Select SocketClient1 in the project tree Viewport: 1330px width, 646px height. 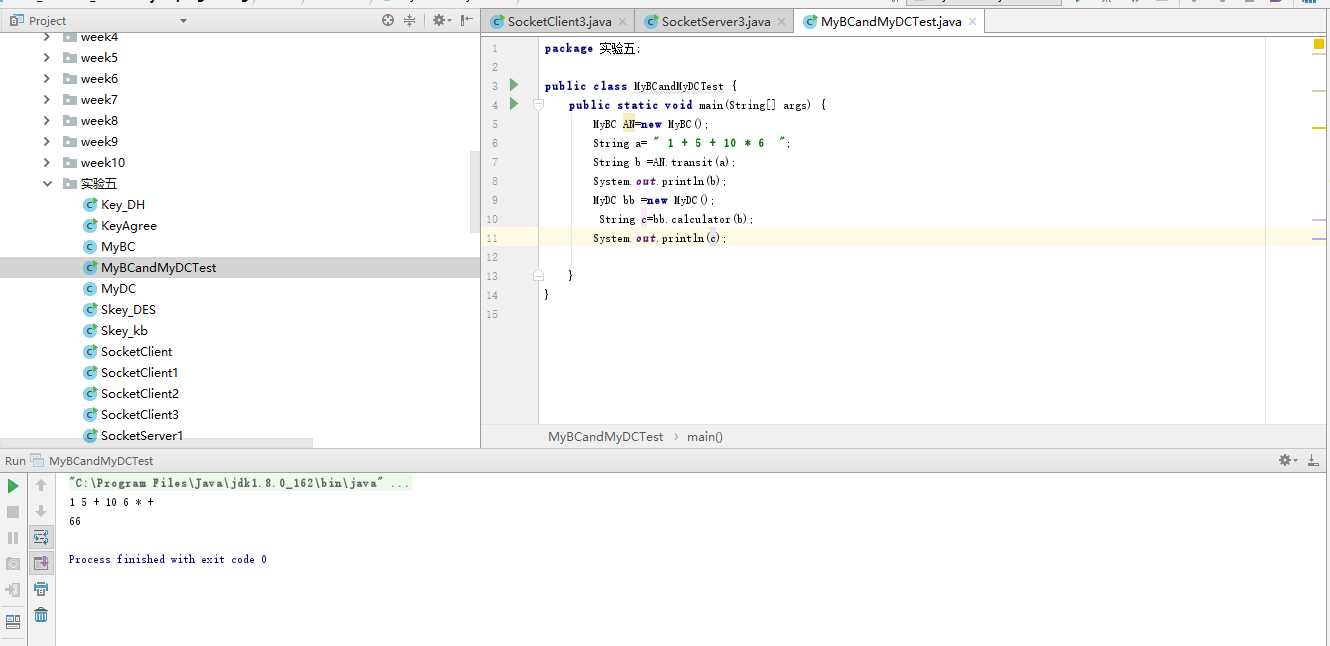(x=140, y=373)
